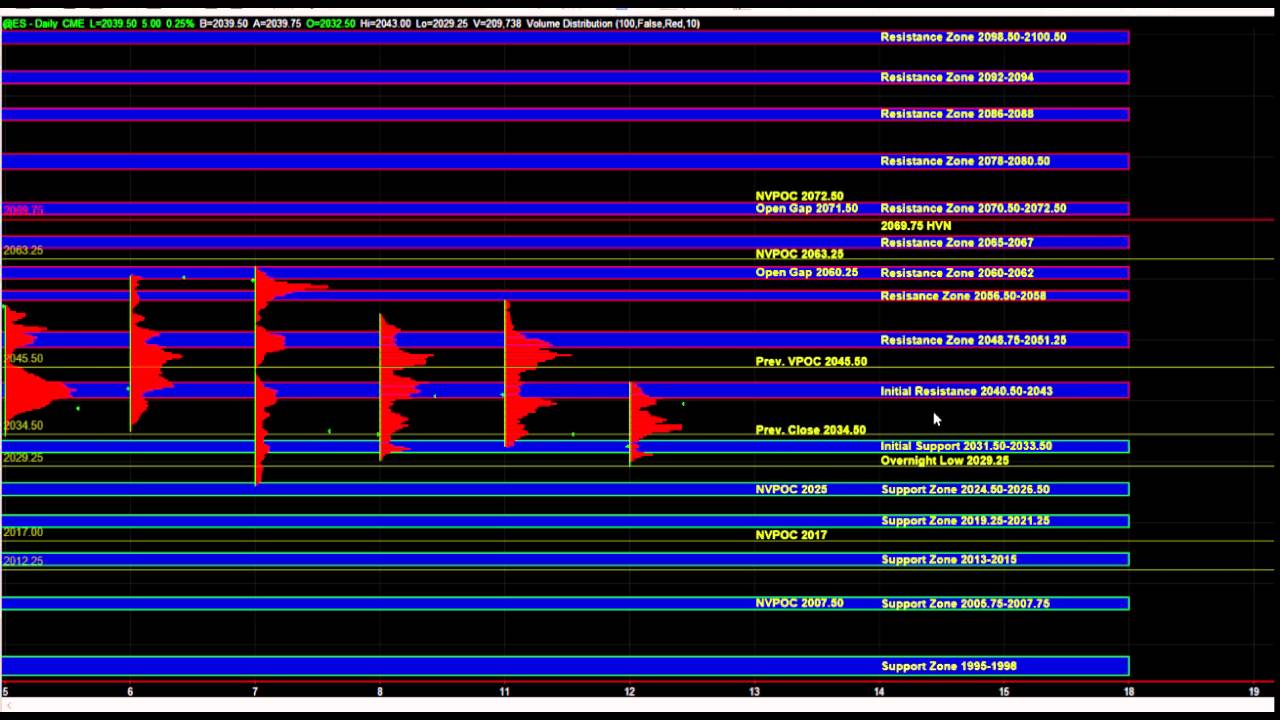
Task: Click the 'Hi=2043.00' high value
Action: point(385,23)
